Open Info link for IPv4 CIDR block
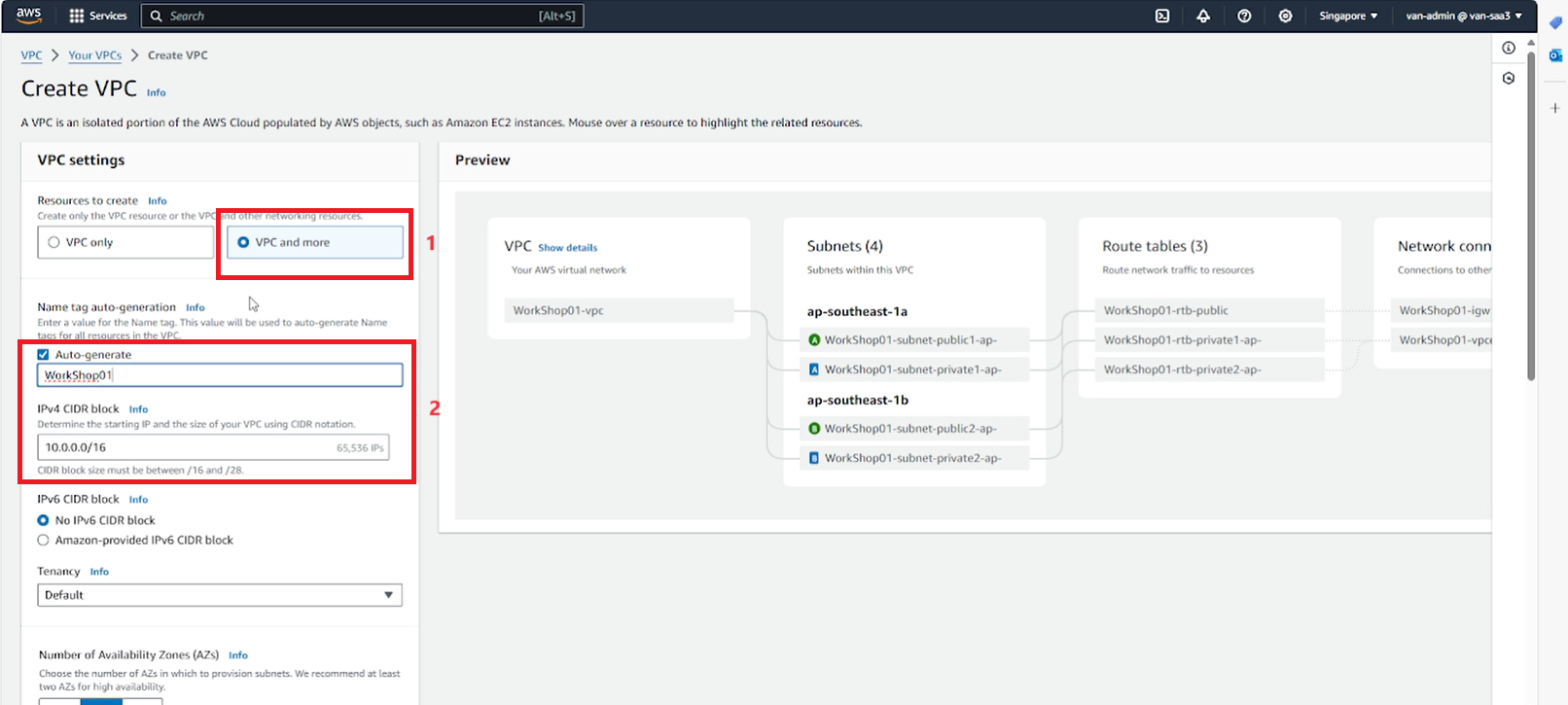The width and height of the screenshot is (1568, 705). pyautogui.click(x=139, y=409)
